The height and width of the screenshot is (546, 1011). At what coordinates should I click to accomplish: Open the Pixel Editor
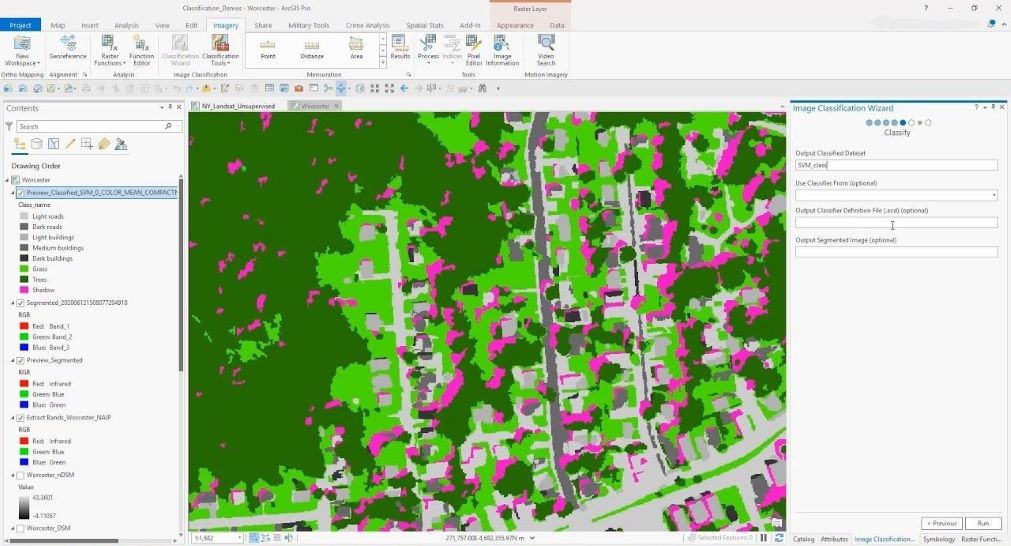474,51
